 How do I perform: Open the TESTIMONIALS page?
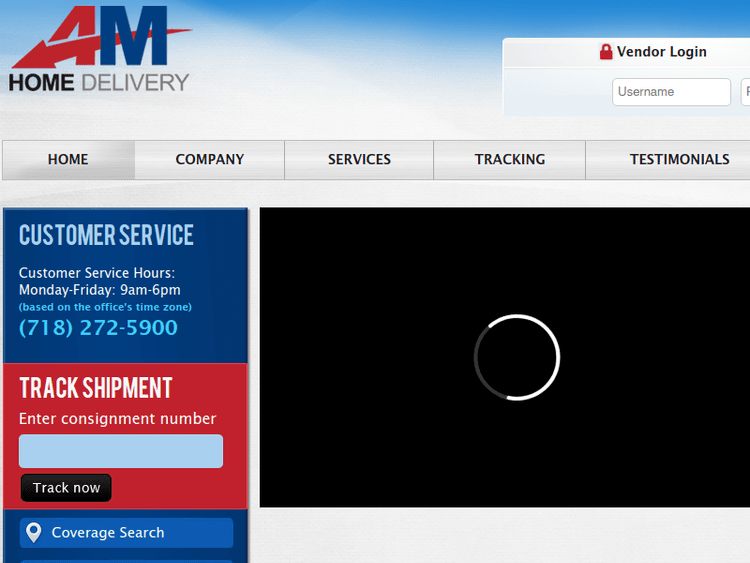point(679,159)
